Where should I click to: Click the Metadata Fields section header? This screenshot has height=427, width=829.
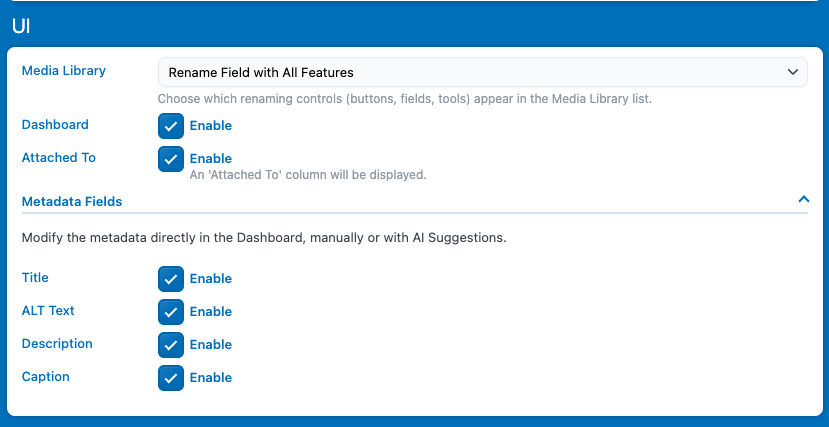72,201
